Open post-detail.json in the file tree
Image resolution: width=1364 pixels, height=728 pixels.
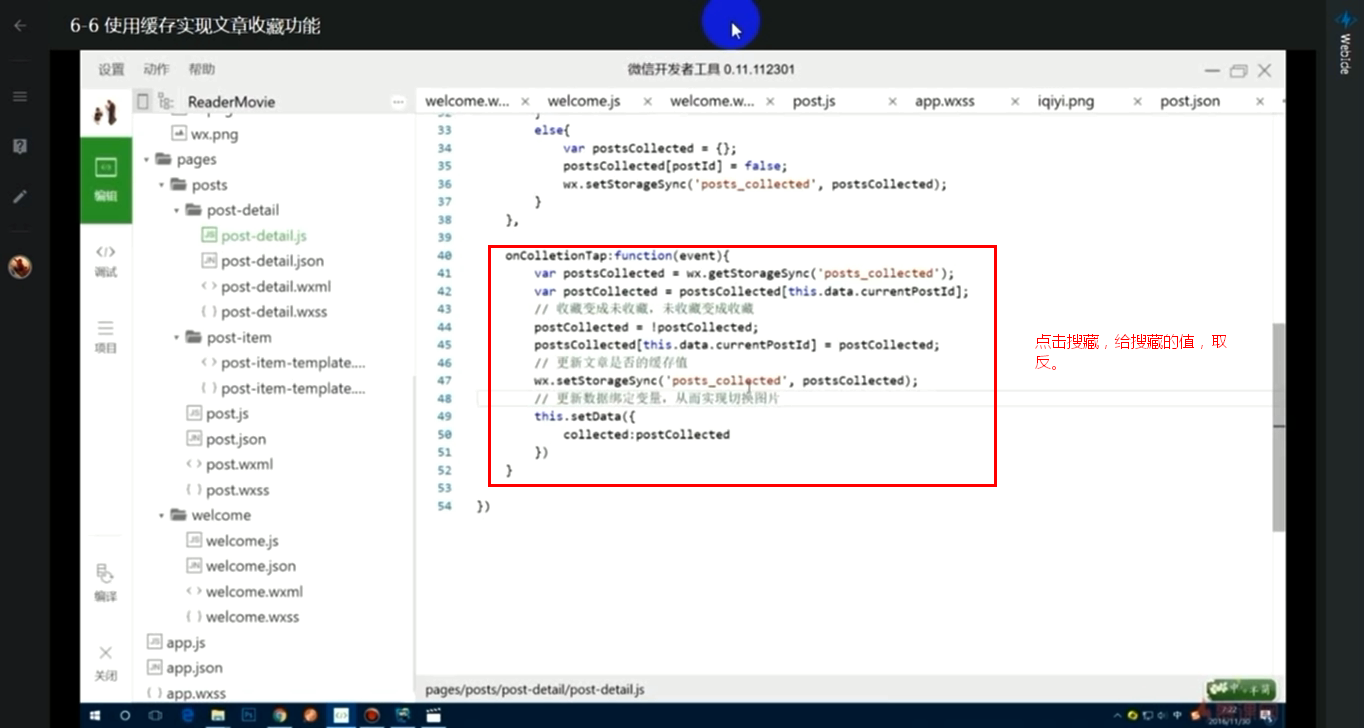[x=272, y=261]
